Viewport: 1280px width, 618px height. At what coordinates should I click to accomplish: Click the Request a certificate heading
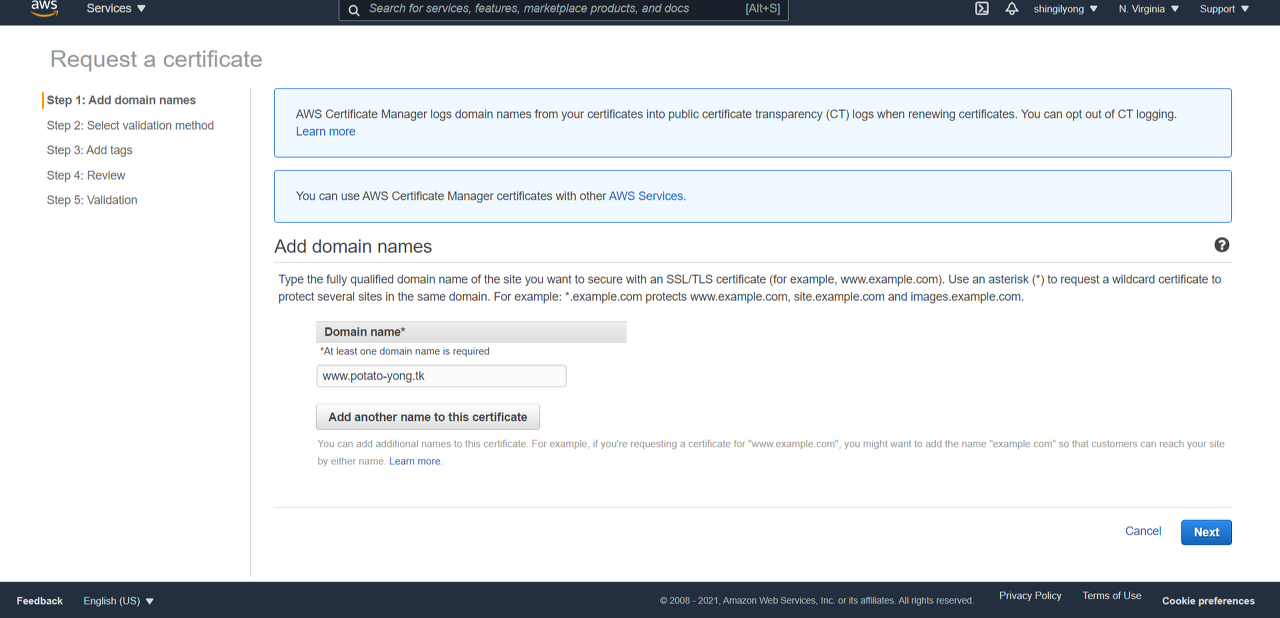[x=156, y=59]
